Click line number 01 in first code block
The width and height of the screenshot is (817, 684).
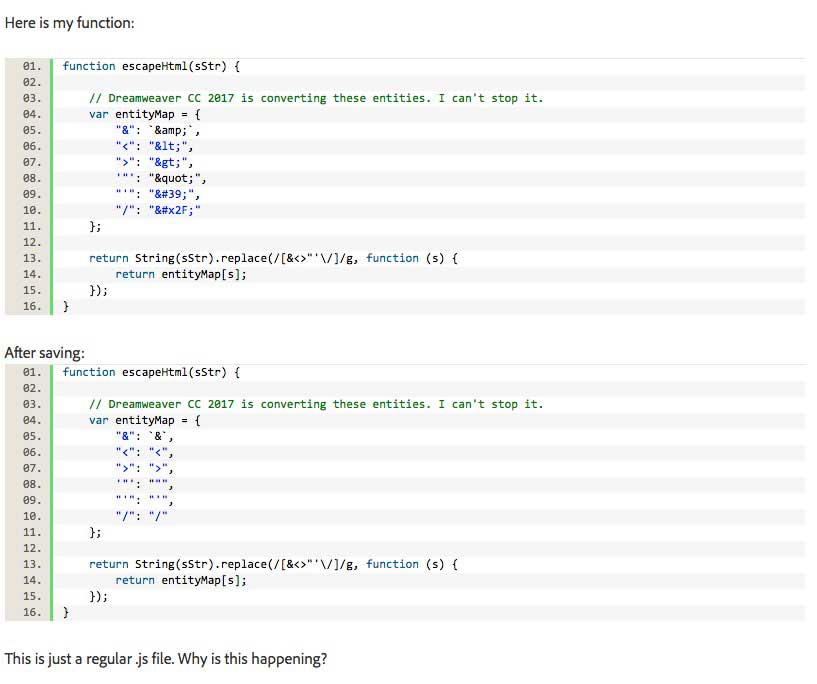[x=31, y=66]
